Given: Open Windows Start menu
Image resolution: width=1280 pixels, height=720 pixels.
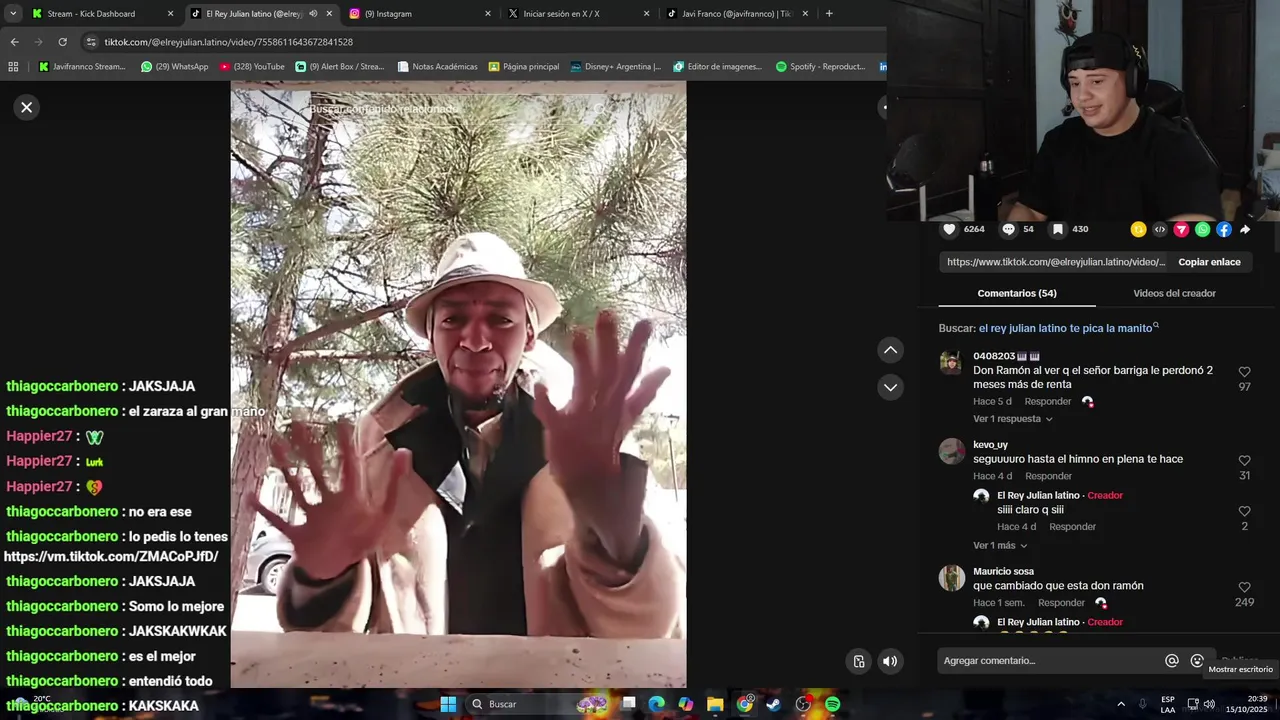Looking at the screenshot, I should tap(448, 704).
